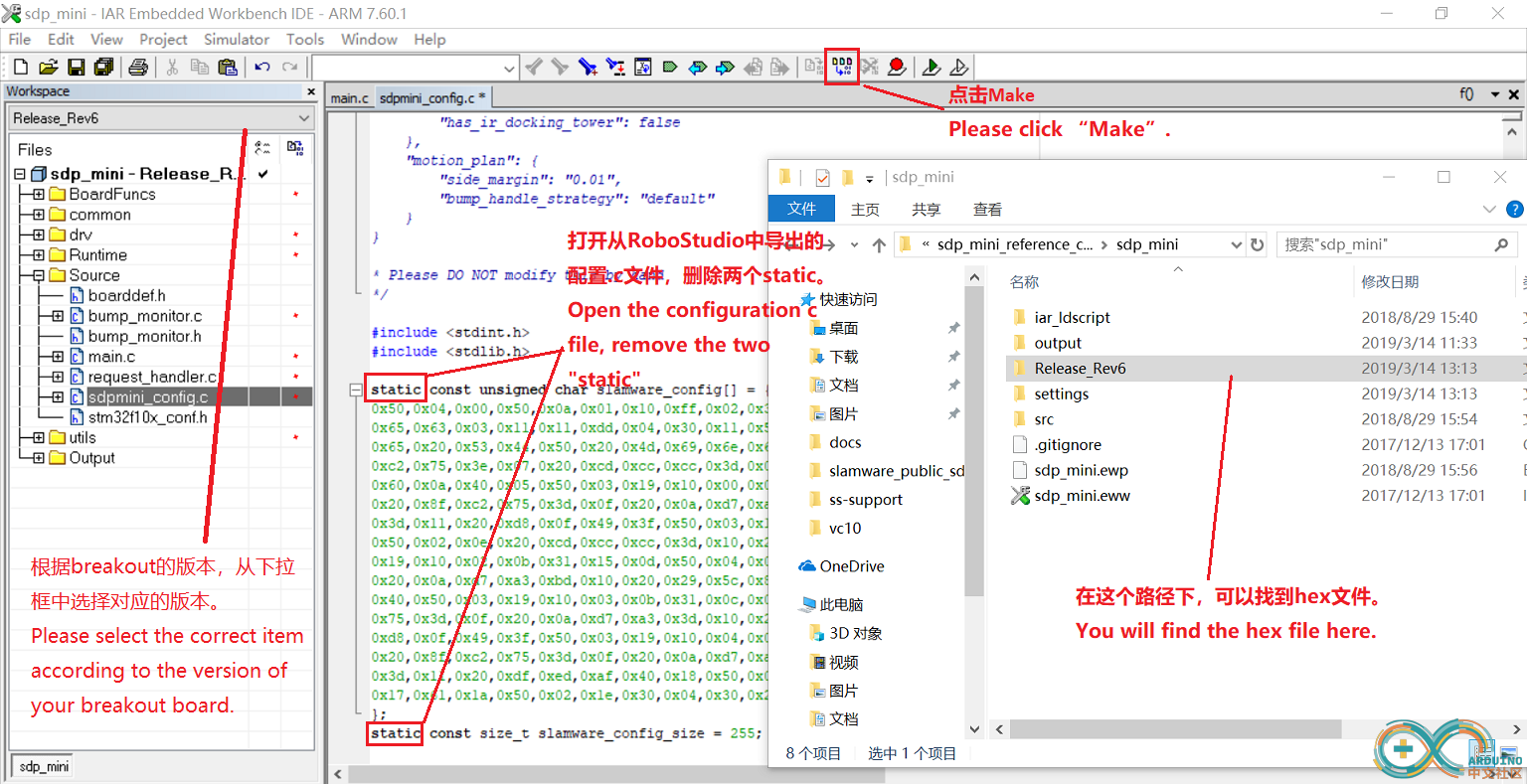The width and height of the screenshot is (1527, 784).
Task: Click the Stop Build icon
Action: coord(870,68)
